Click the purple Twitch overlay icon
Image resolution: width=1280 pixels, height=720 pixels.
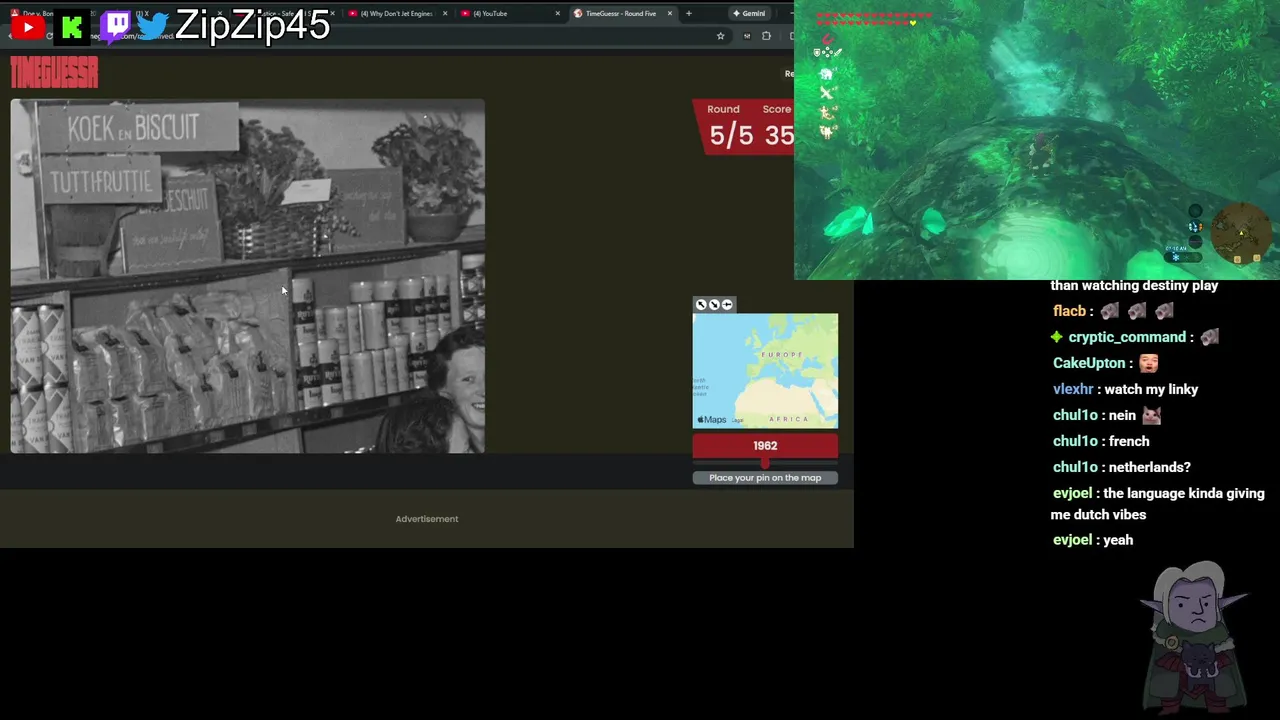117,25
